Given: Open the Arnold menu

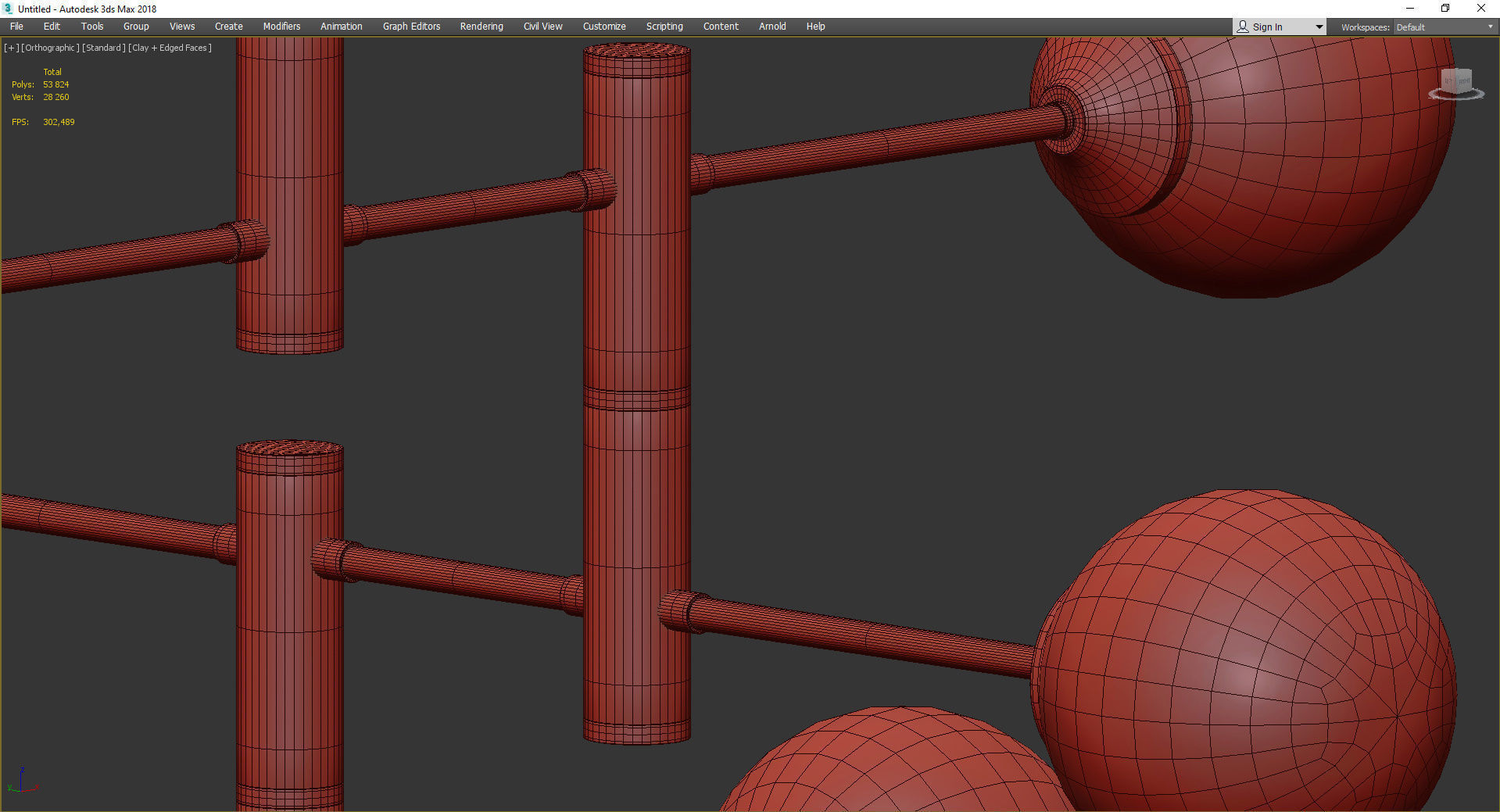Looking at the screenshot, I should point(772,27).
